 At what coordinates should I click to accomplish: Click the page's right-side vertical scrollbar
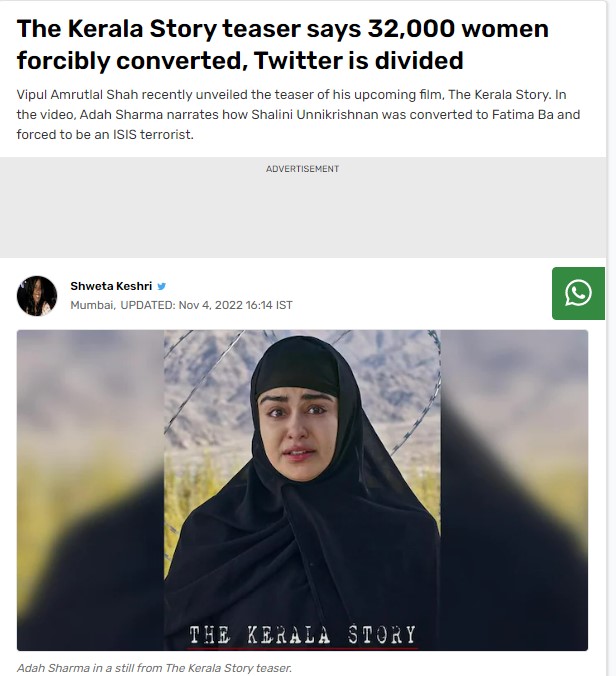point(611,338)
